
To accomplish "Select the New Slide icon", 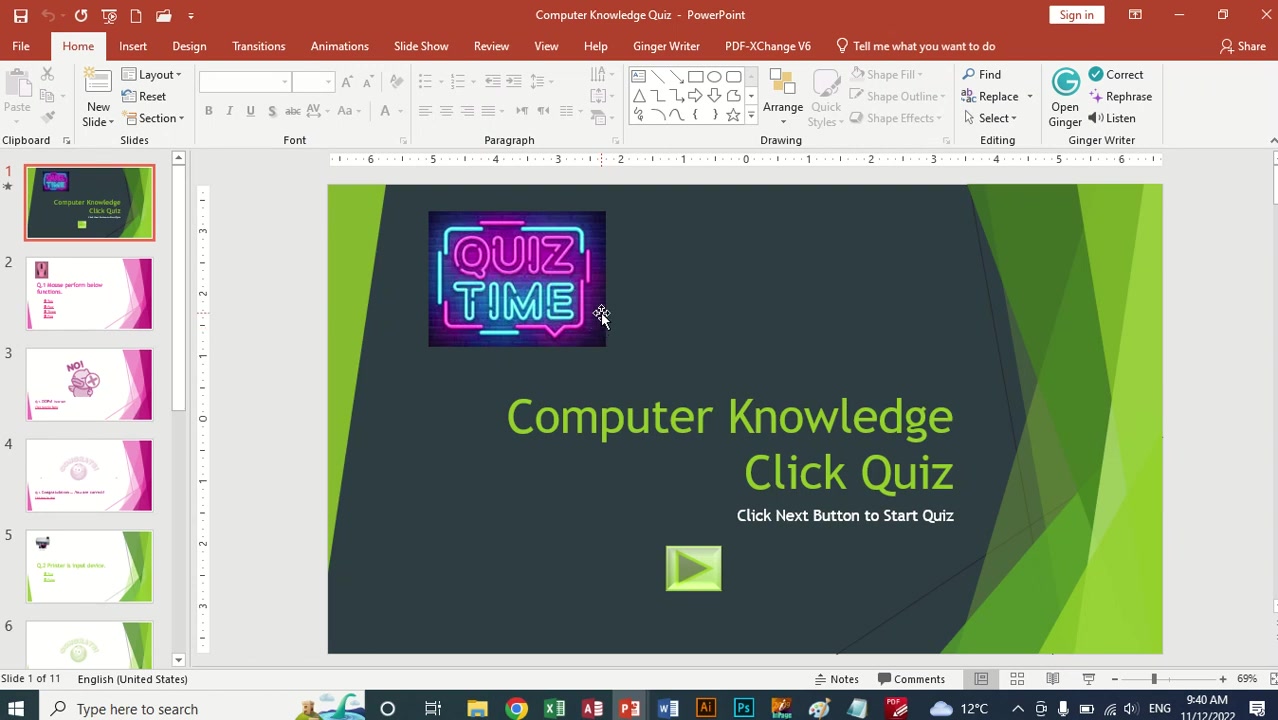I will (98, 97).
